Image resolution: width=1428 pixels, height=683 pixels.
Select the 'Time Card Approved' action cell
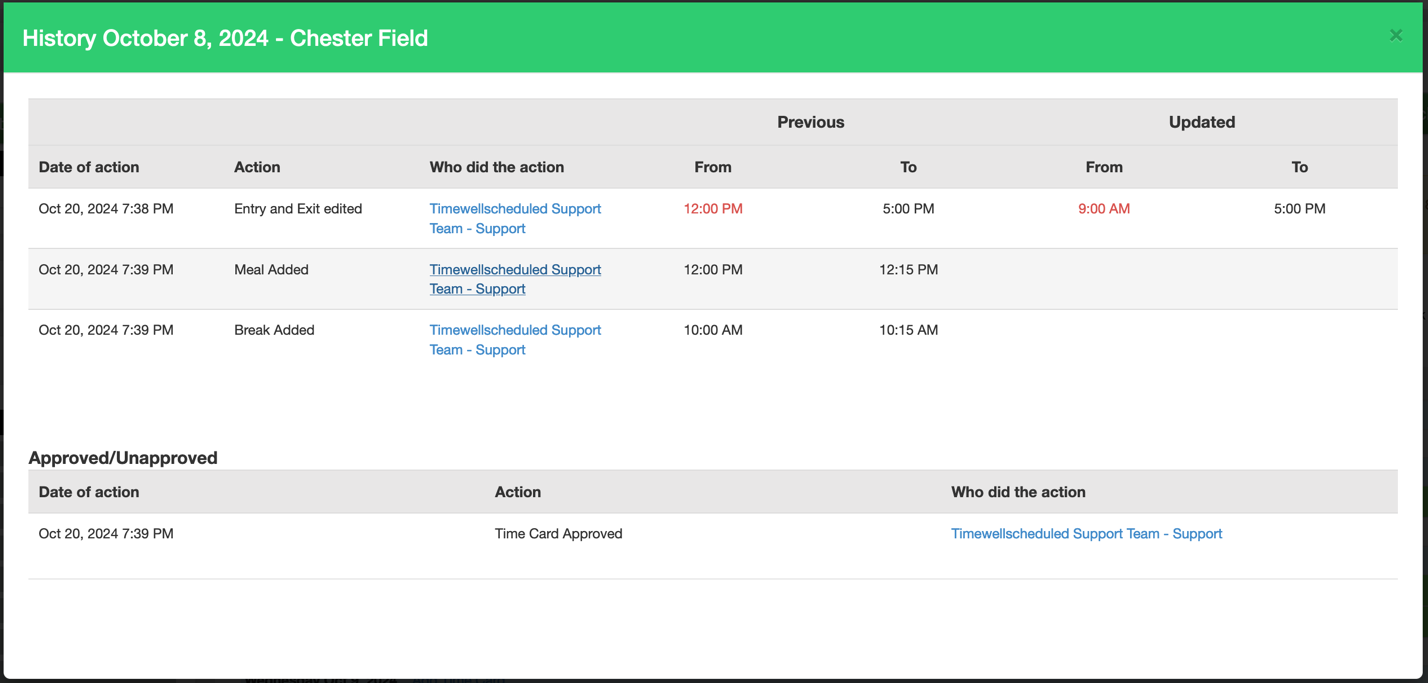(558, 534)
